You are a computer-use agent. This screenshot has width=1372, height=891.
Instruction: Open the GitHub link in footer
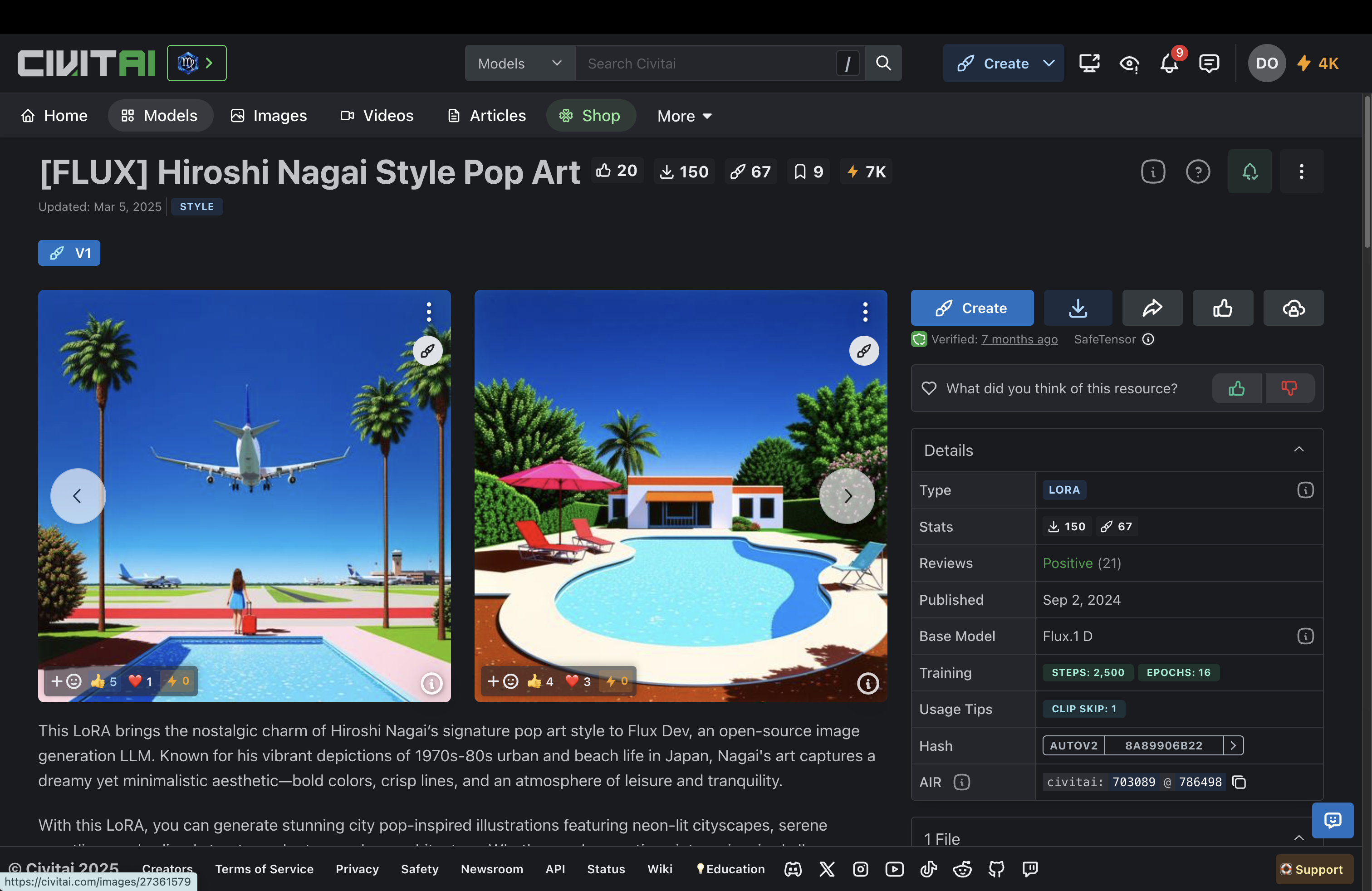point(996,869)
